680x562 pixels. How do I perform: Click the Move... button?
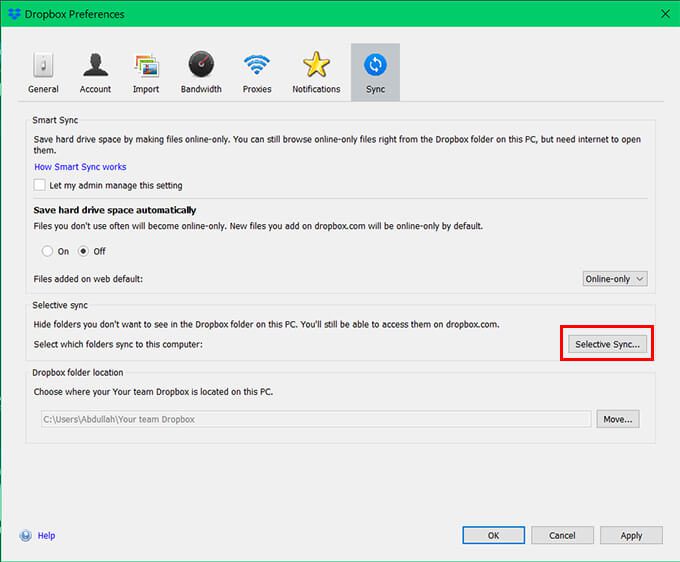click(618, 419)
